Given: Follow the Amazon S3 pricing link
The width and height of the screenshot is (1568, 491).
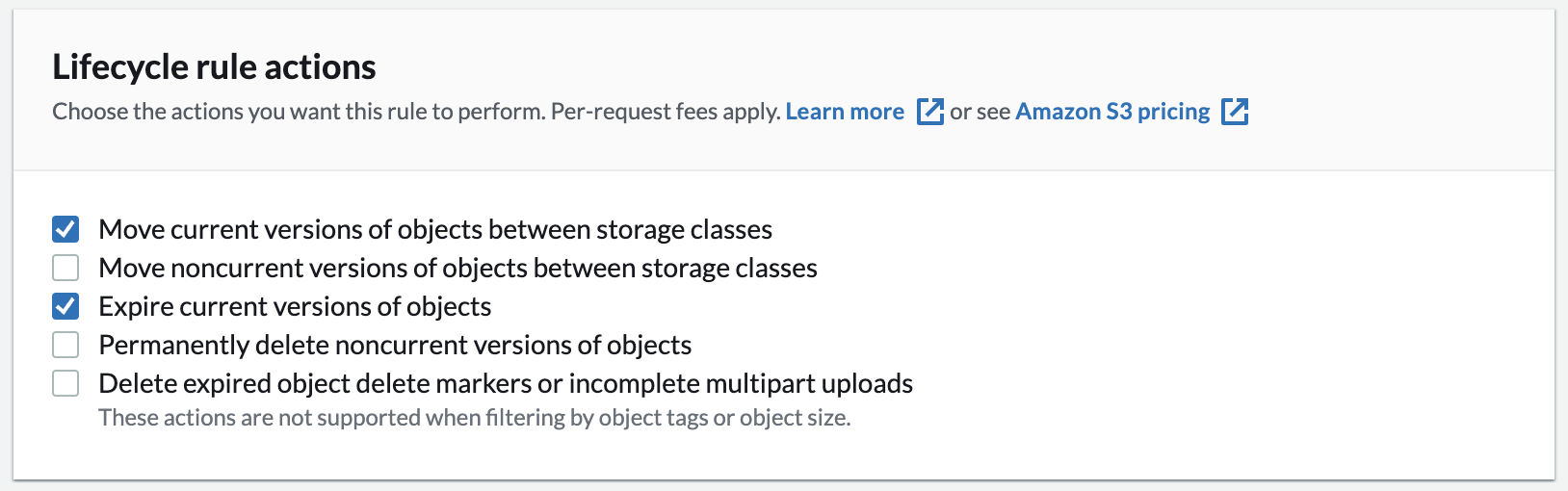Looking at the screenshot, I should tap(1112, 112).
